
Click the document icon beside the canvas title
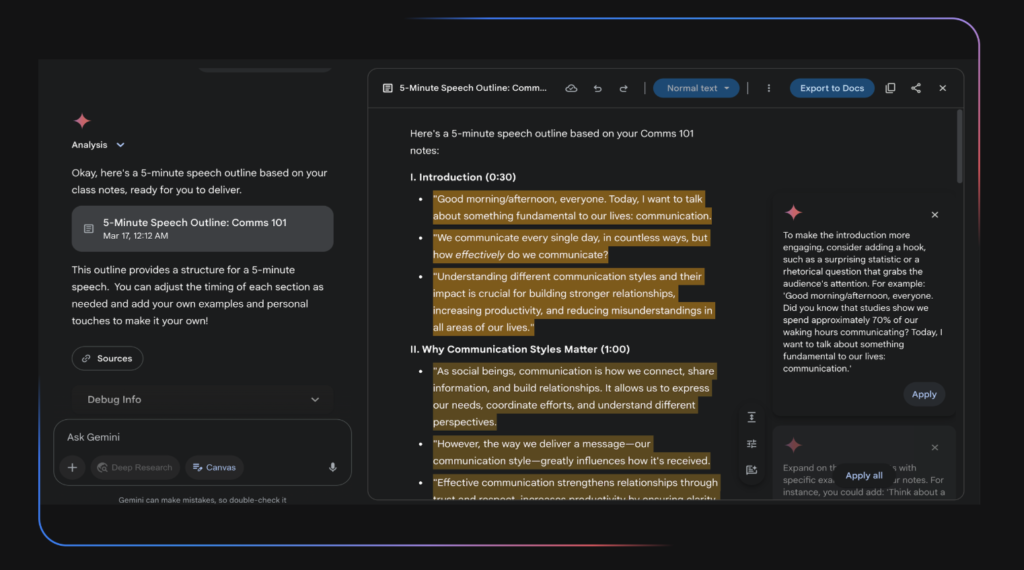coord(387,88)
